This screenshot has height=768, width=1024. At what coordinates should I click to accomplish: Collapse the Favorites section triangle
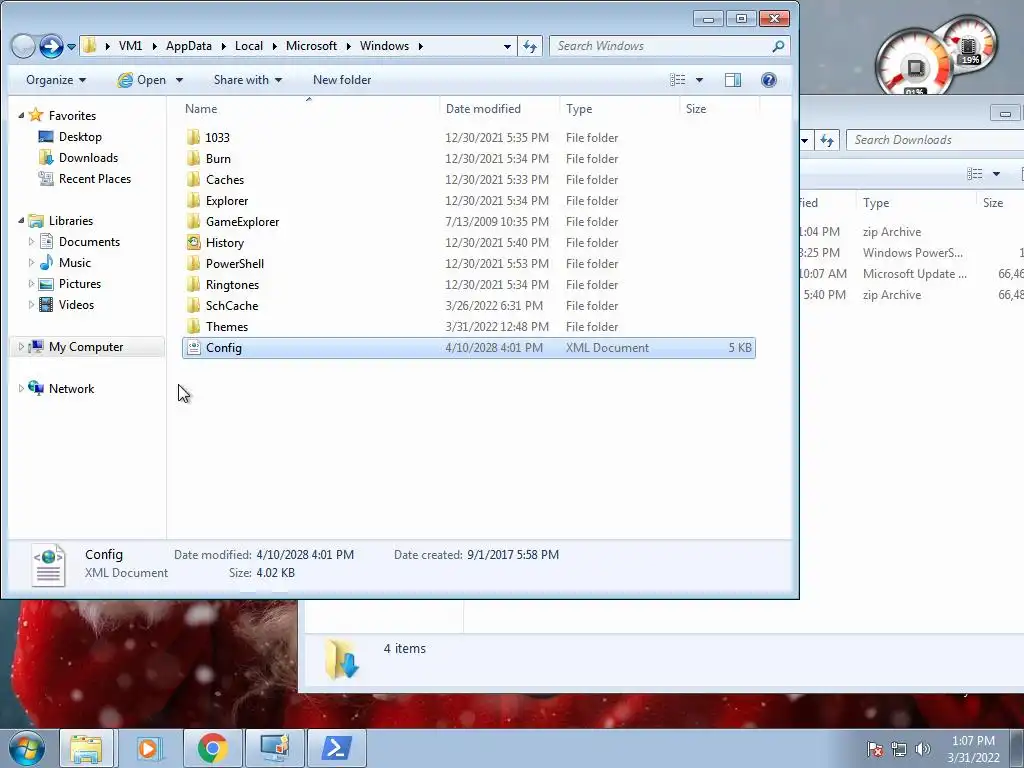click(x=21, y=115)
